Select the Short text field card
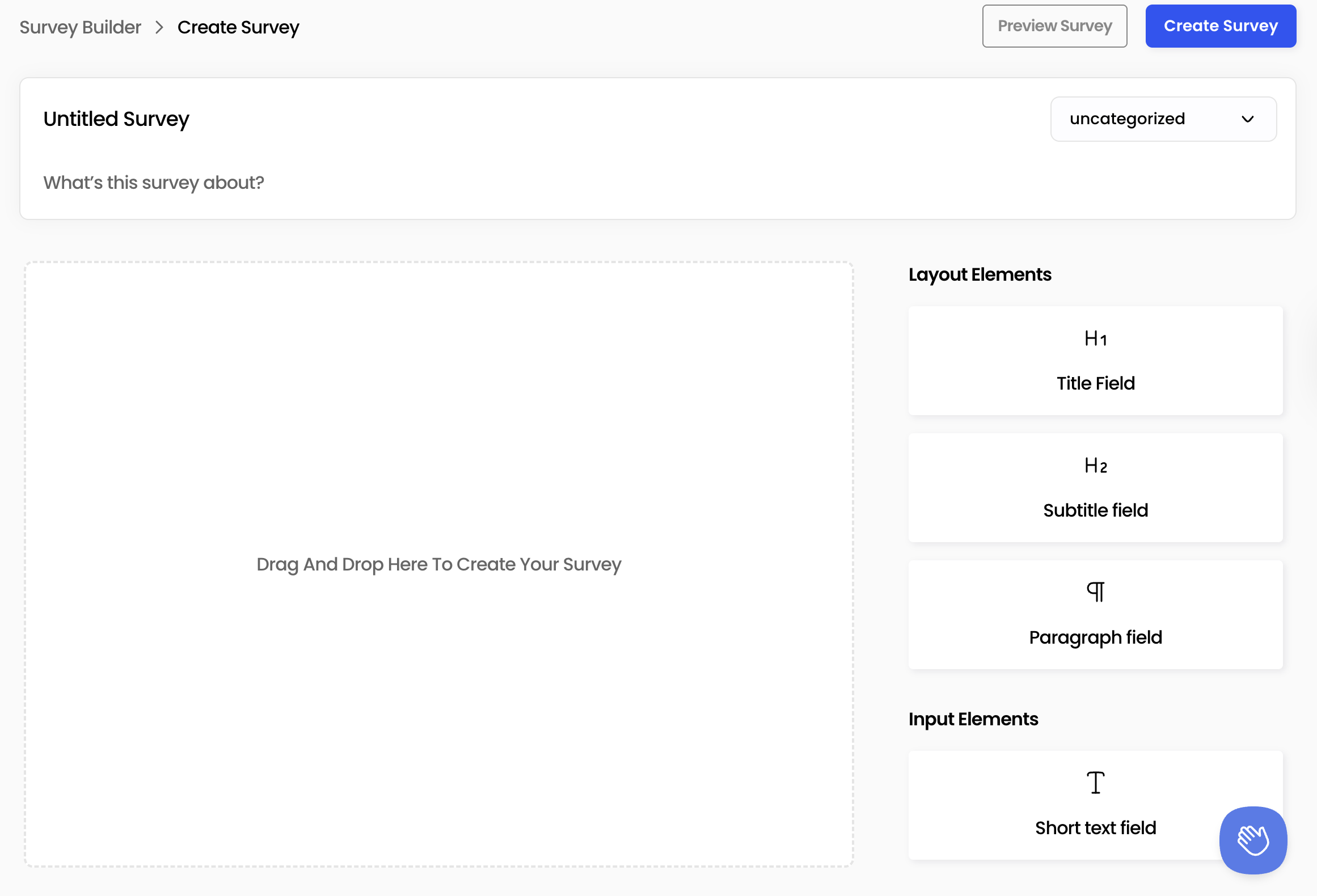 tap(1095, 805)
